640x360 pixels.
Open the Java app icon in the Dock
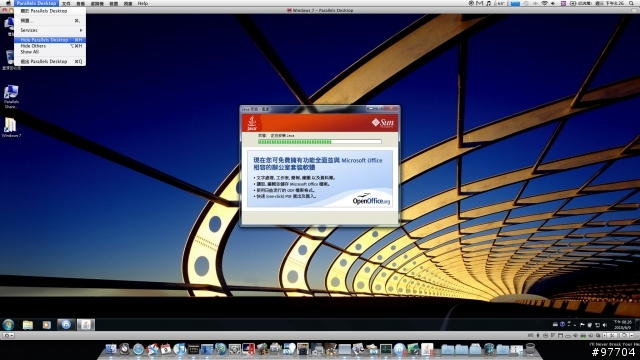[x=427, y=349]
